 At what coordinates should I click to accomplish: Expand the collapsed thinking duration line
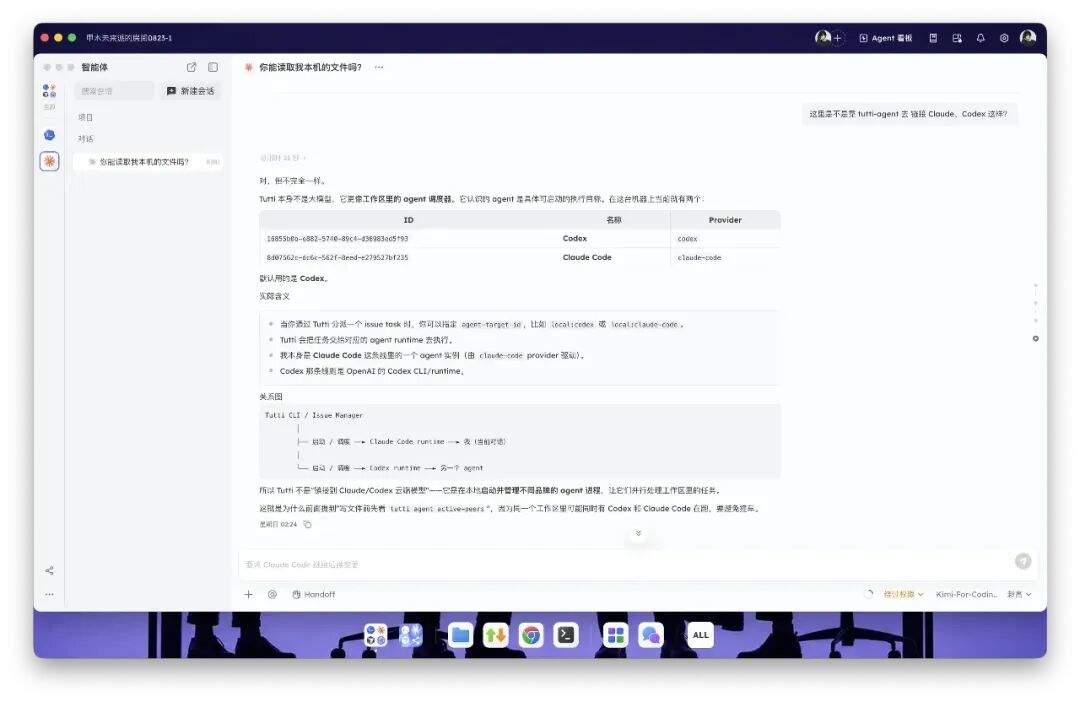click(x=283, y=158)
